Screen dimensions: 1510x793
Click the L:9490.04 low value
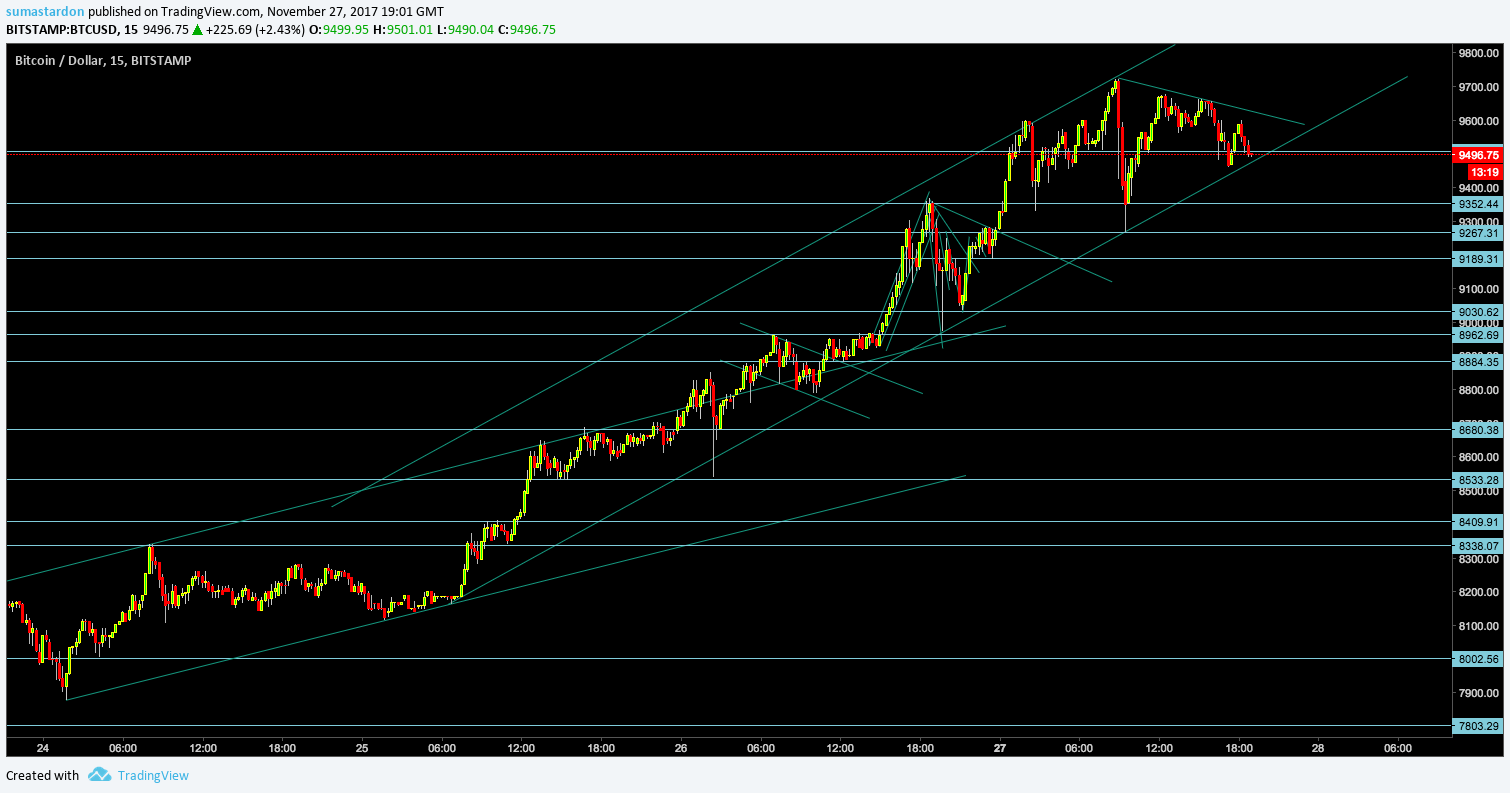pos(465,30)
